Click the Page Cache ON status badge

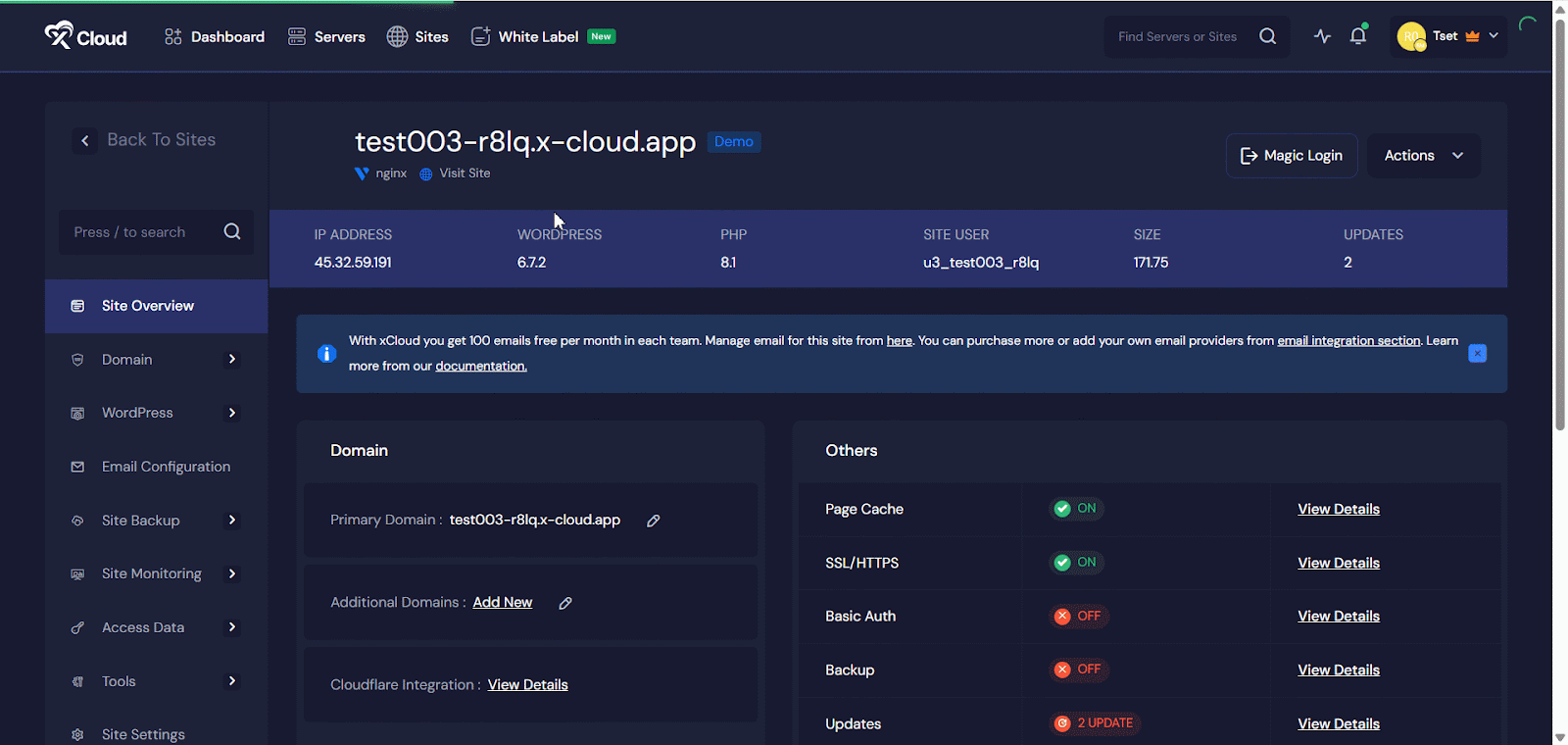1076,509
